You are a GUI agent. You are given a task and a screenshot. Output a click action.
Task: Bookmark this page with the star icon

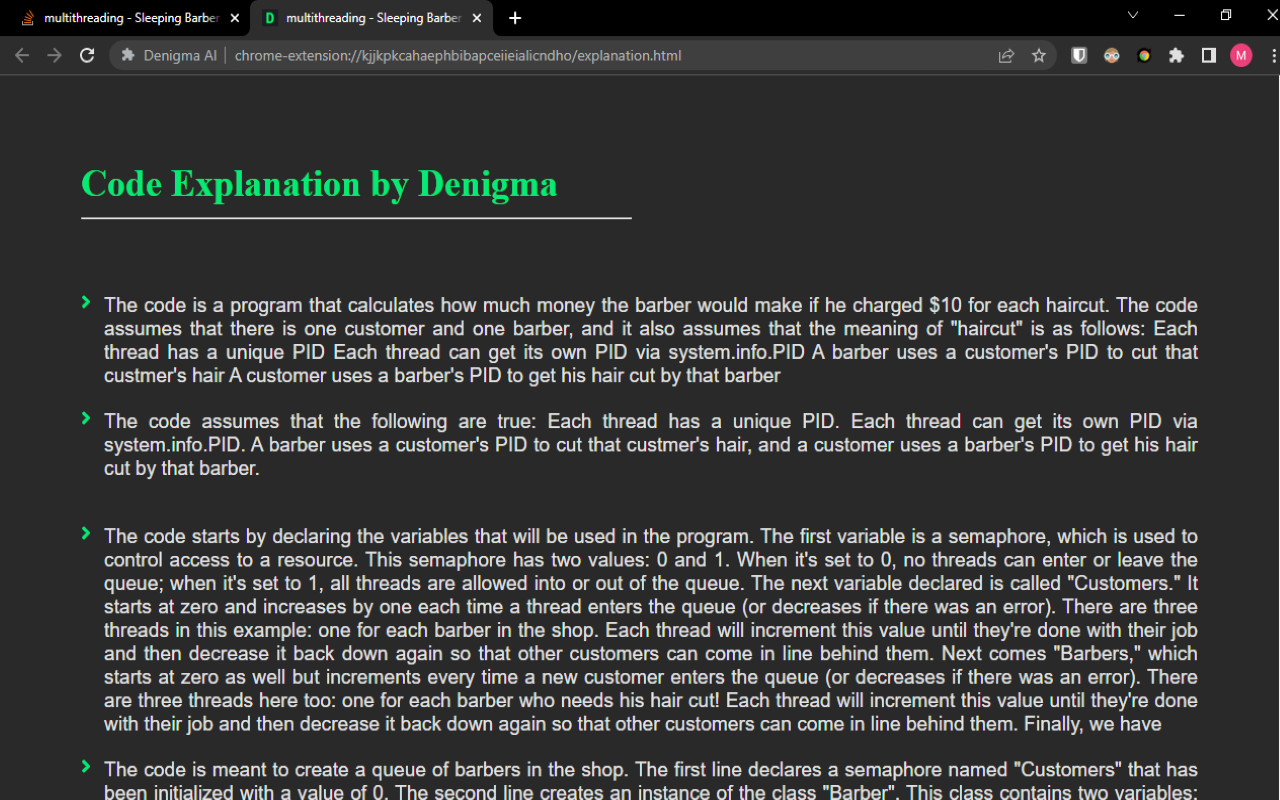1039,56
